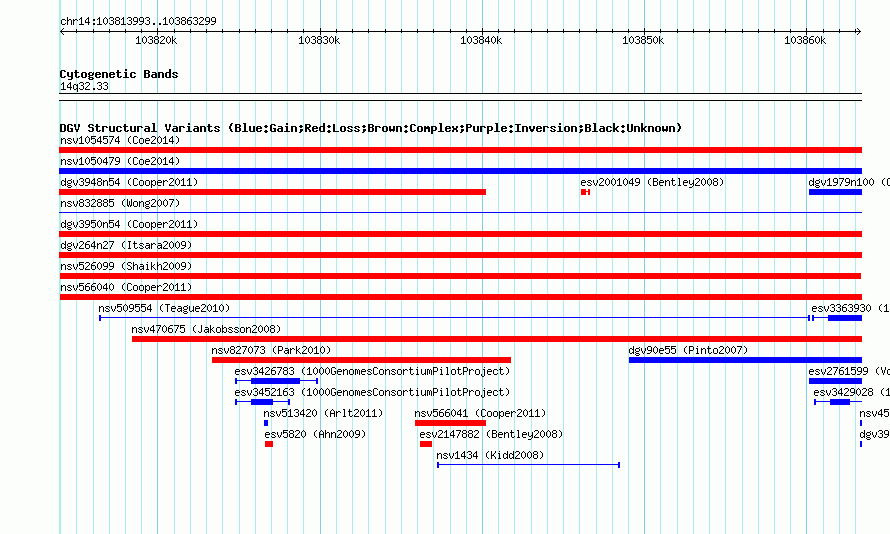Open the dgv3948n54 (Cooper2011) label
The image size is (890, 534).
click(x=129, y=182)
